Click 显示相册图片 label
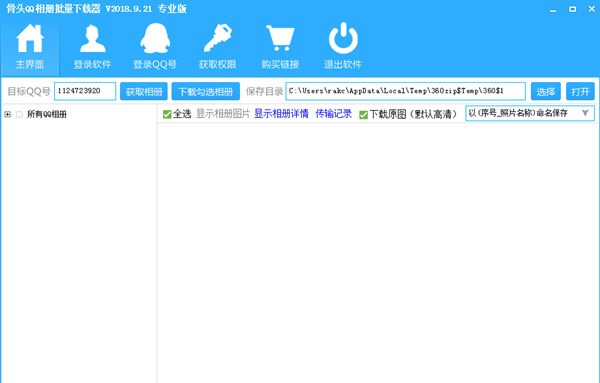This screenshot has height=383, width=600. pyautogui.click(x=223, y=114)
